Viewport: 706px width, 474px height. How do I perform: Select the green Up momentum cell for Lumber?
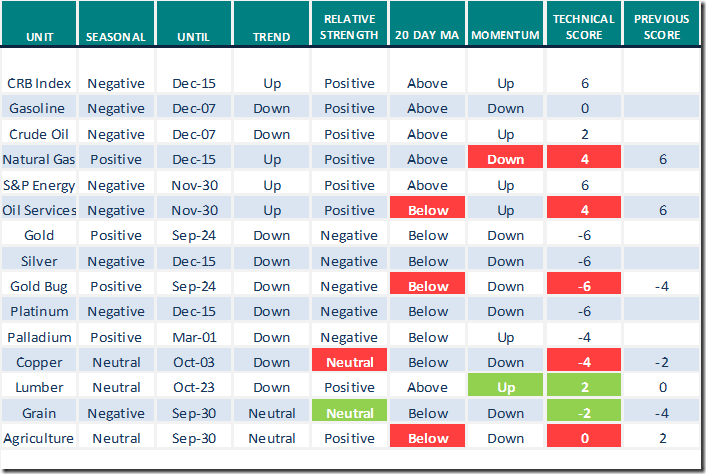pyautogui.click(x=506, y=387)
